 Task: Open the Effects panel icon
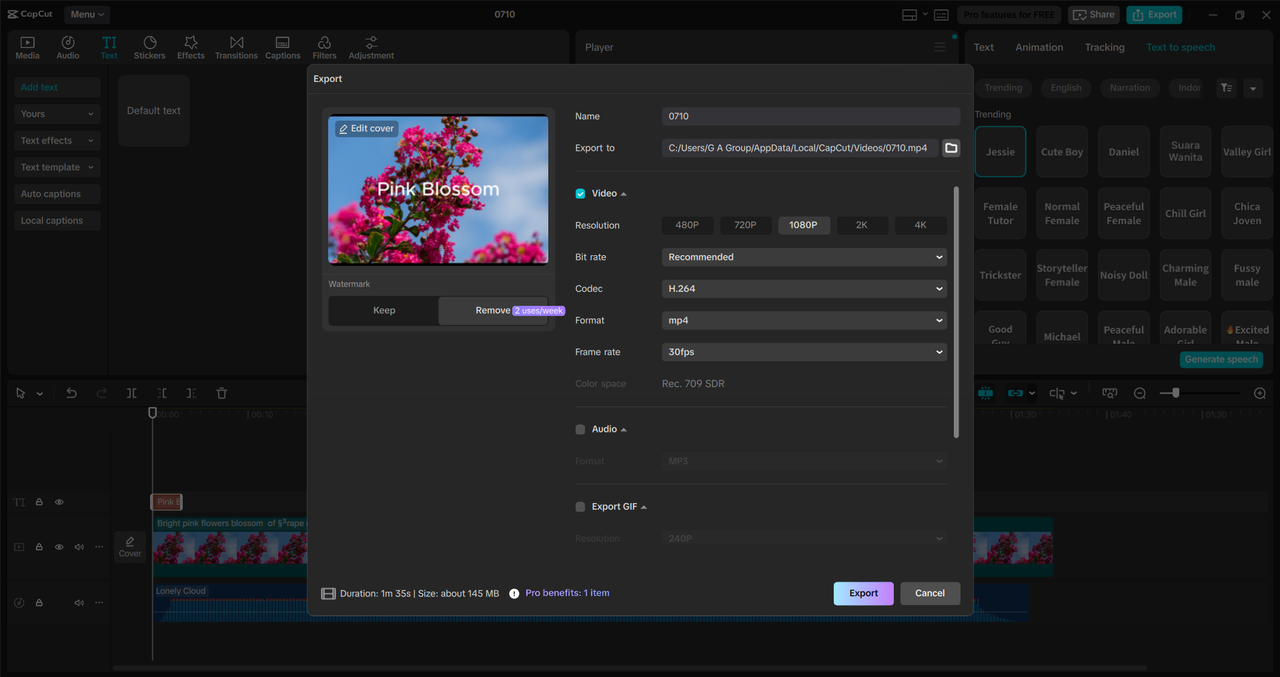[x=191, y=47]
